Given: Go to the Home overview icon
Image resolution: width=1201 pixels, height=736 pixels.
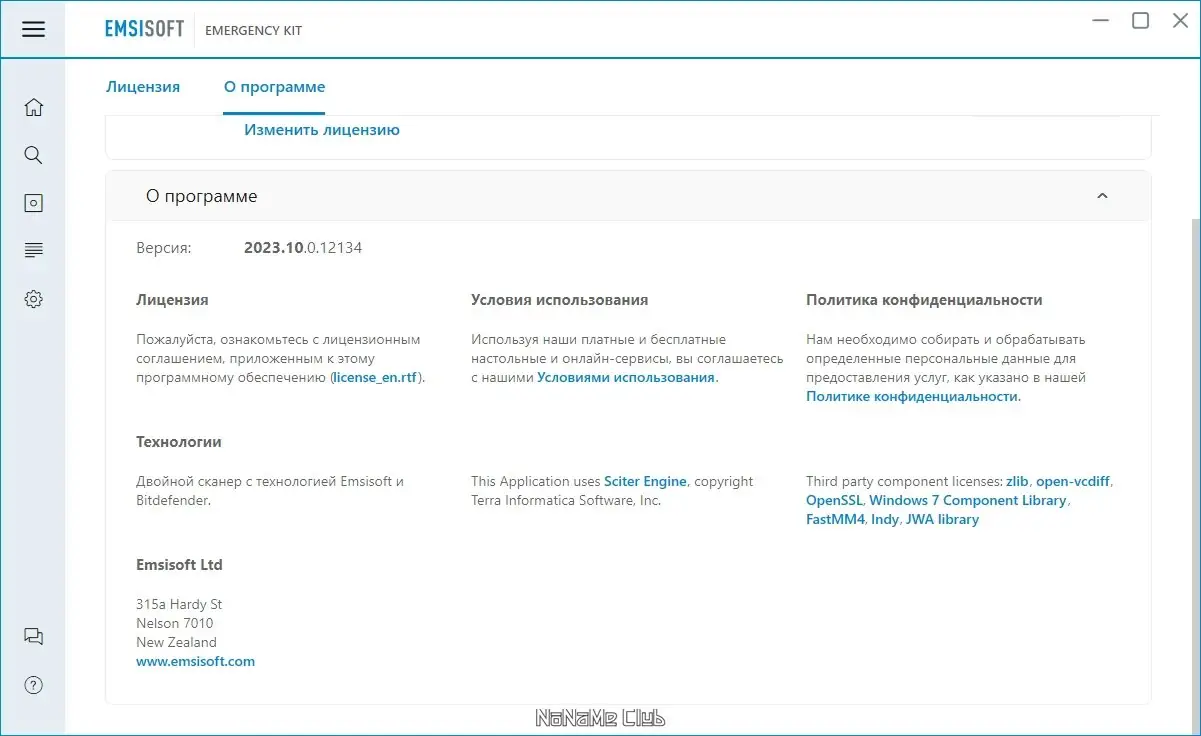Looking at the screenshot, I should tap(33, 107).
